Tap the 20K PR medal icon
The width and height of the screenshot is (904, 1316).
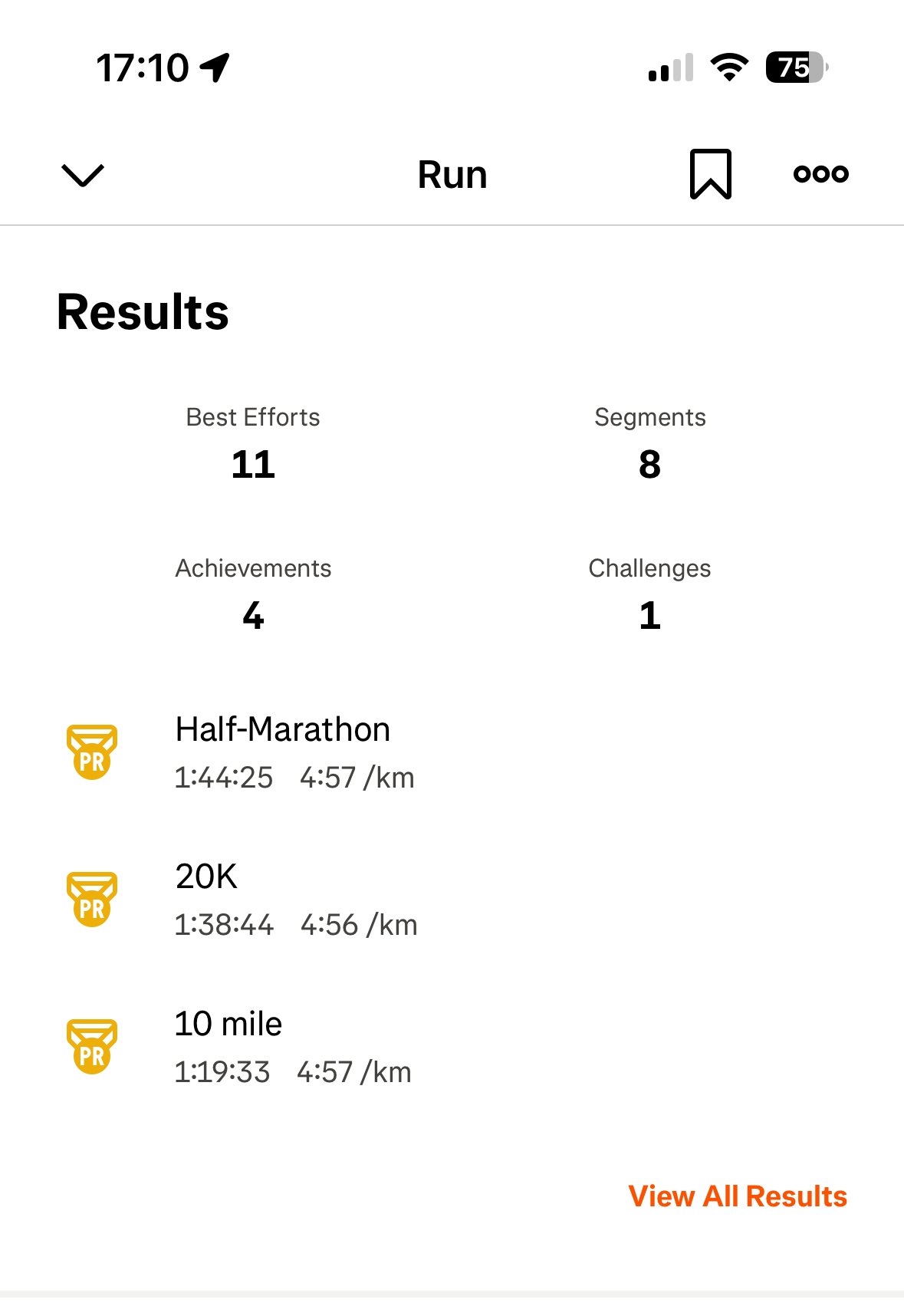click(92, 899)
